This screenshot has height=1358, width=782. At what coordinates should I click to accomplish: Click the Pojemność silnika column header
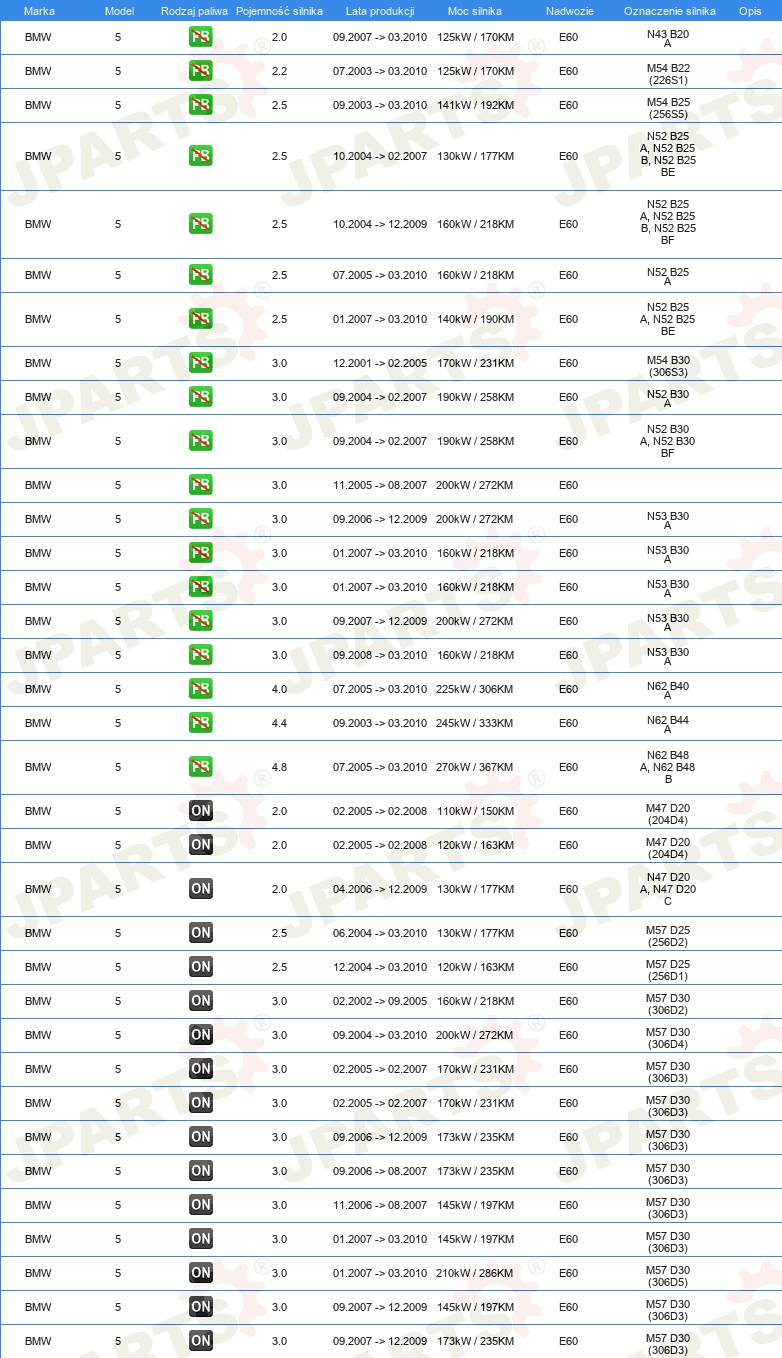coord(279,10)
